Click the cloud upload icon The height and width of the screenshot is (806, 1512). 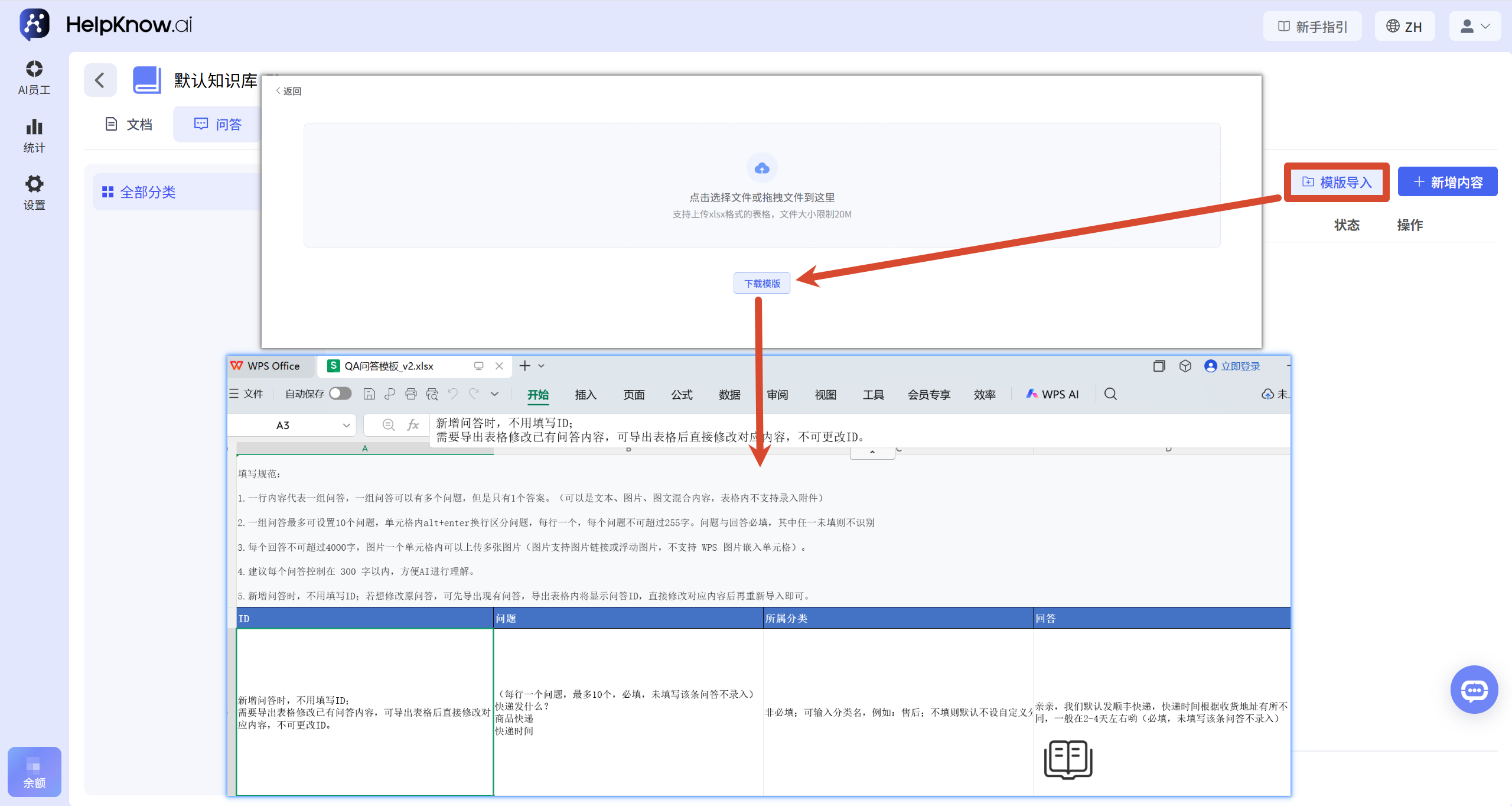[762, 168]
